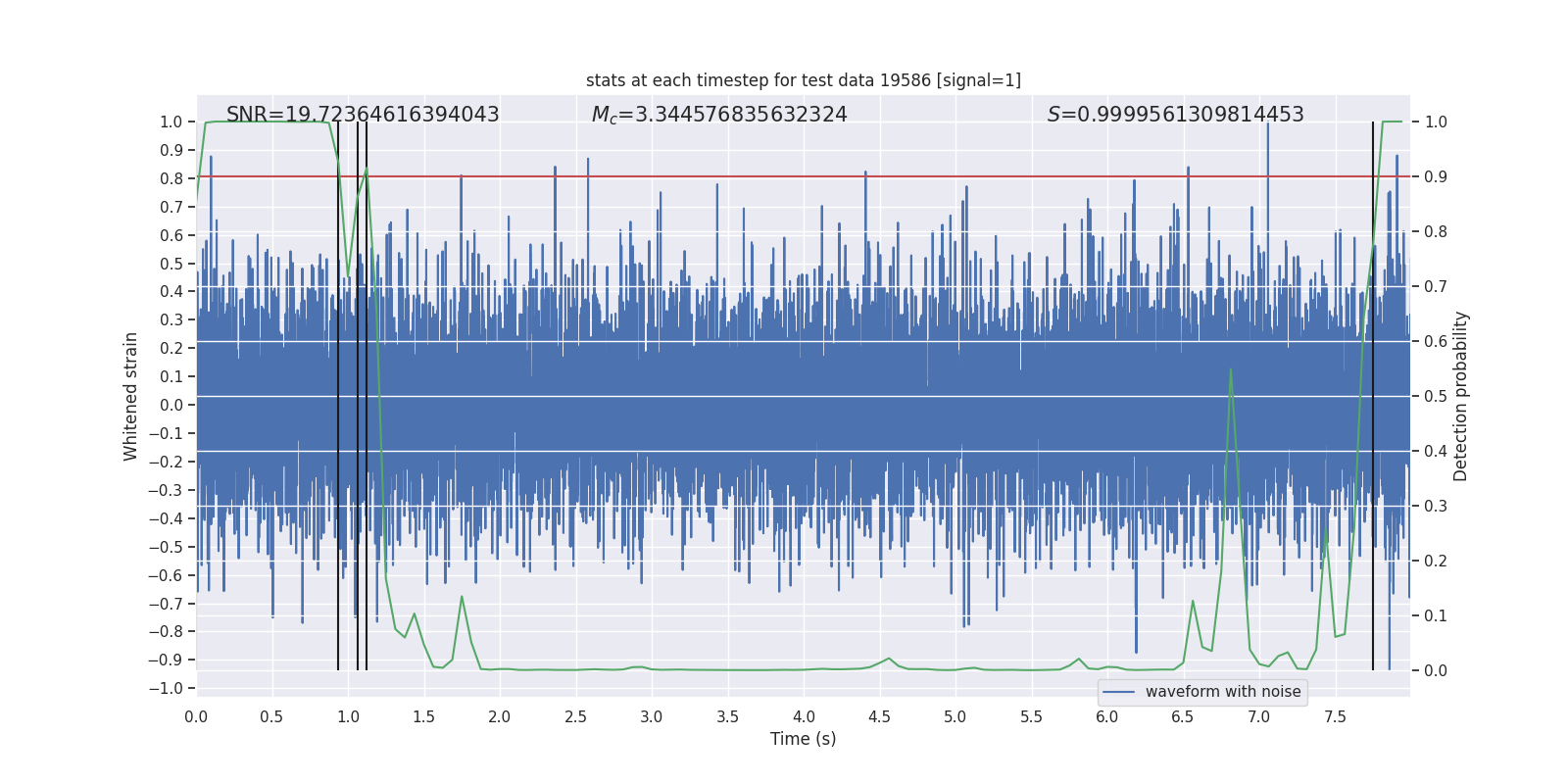Click the green curve peak near 6.8 seconds
This screenshot has width=1568, height=784.
[x=1230, y=370]
